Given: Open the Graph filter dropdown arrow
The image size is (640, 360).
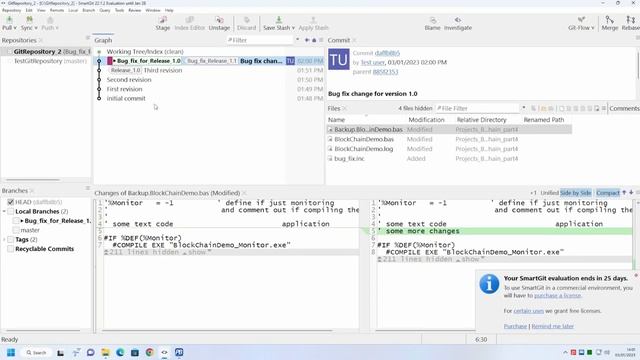Looking at the screenshot, I should (298, 40).
